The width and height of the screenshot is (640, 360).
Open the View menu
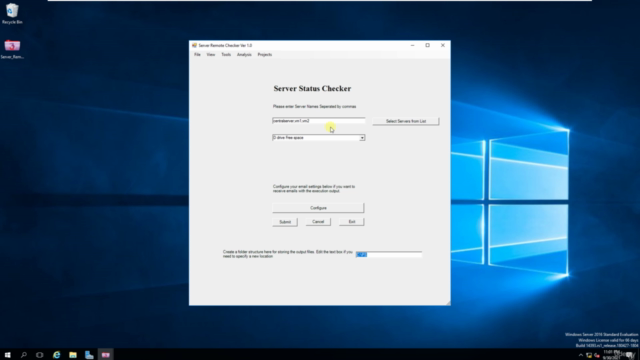(211, 55)
